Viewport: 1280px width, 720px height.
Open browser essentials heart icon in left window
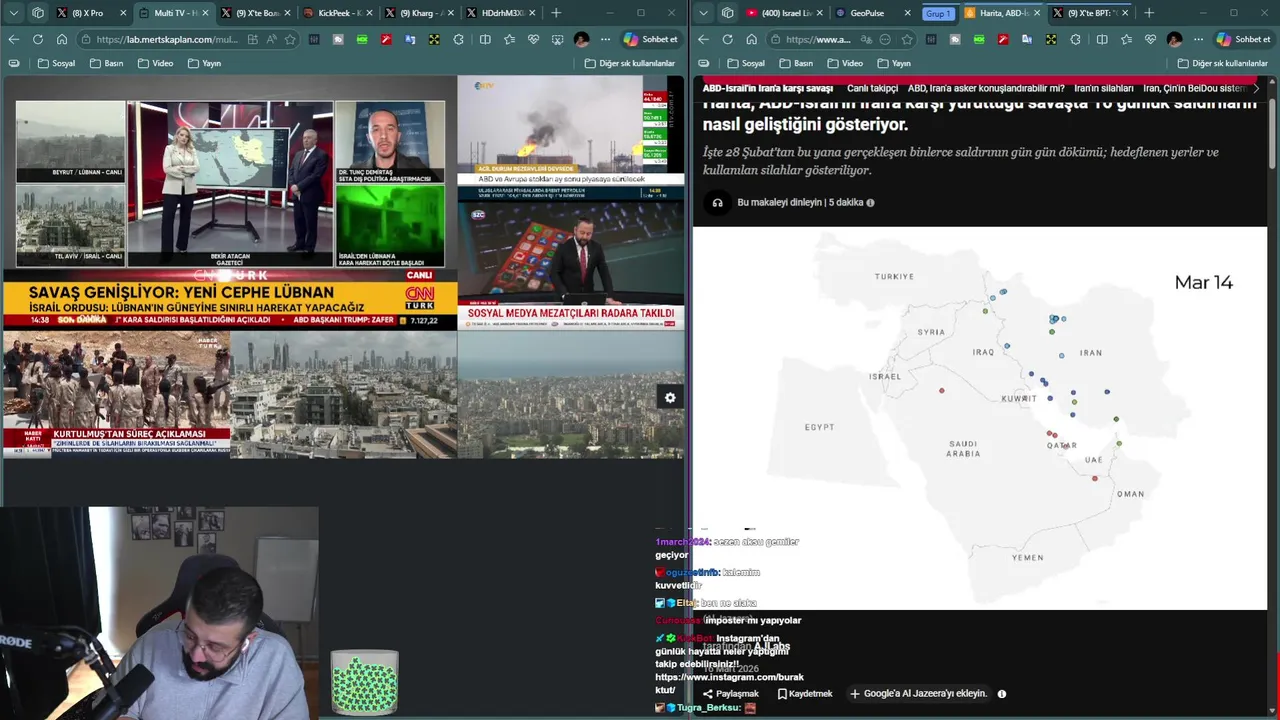pos(534,39)
